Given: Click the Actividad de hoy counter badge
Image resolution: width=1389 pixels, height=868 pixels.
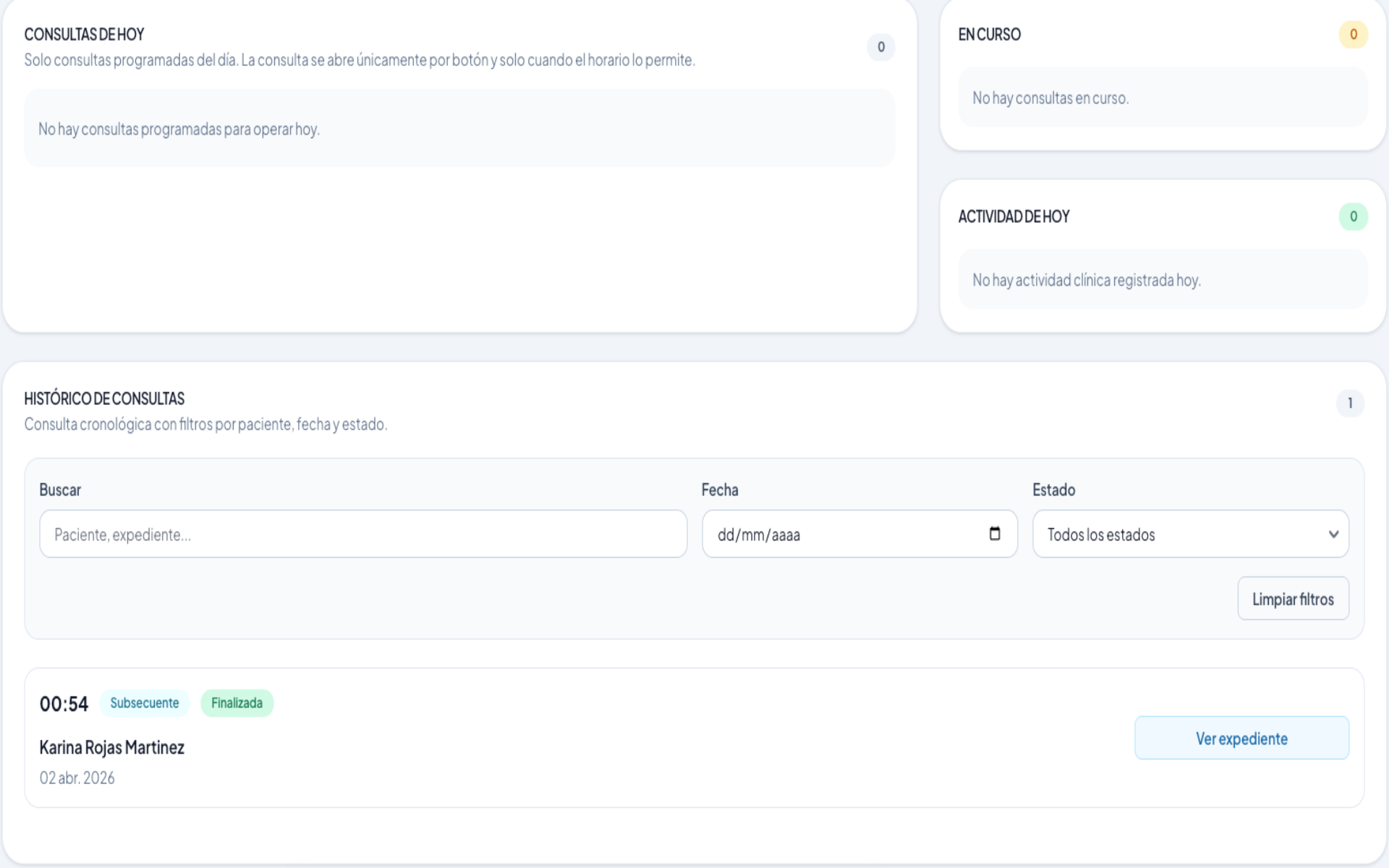Looking at the screenshot, I should 1353,216.
